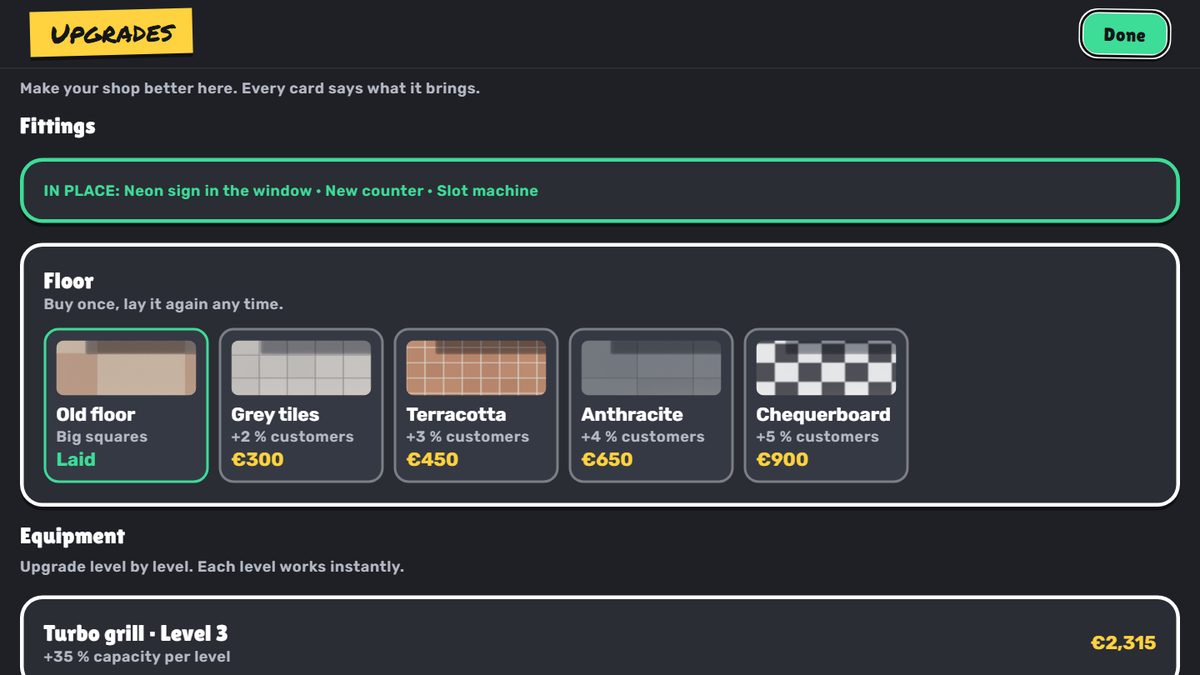Choose the Terracotta floor card

click(x=476, y=405)
